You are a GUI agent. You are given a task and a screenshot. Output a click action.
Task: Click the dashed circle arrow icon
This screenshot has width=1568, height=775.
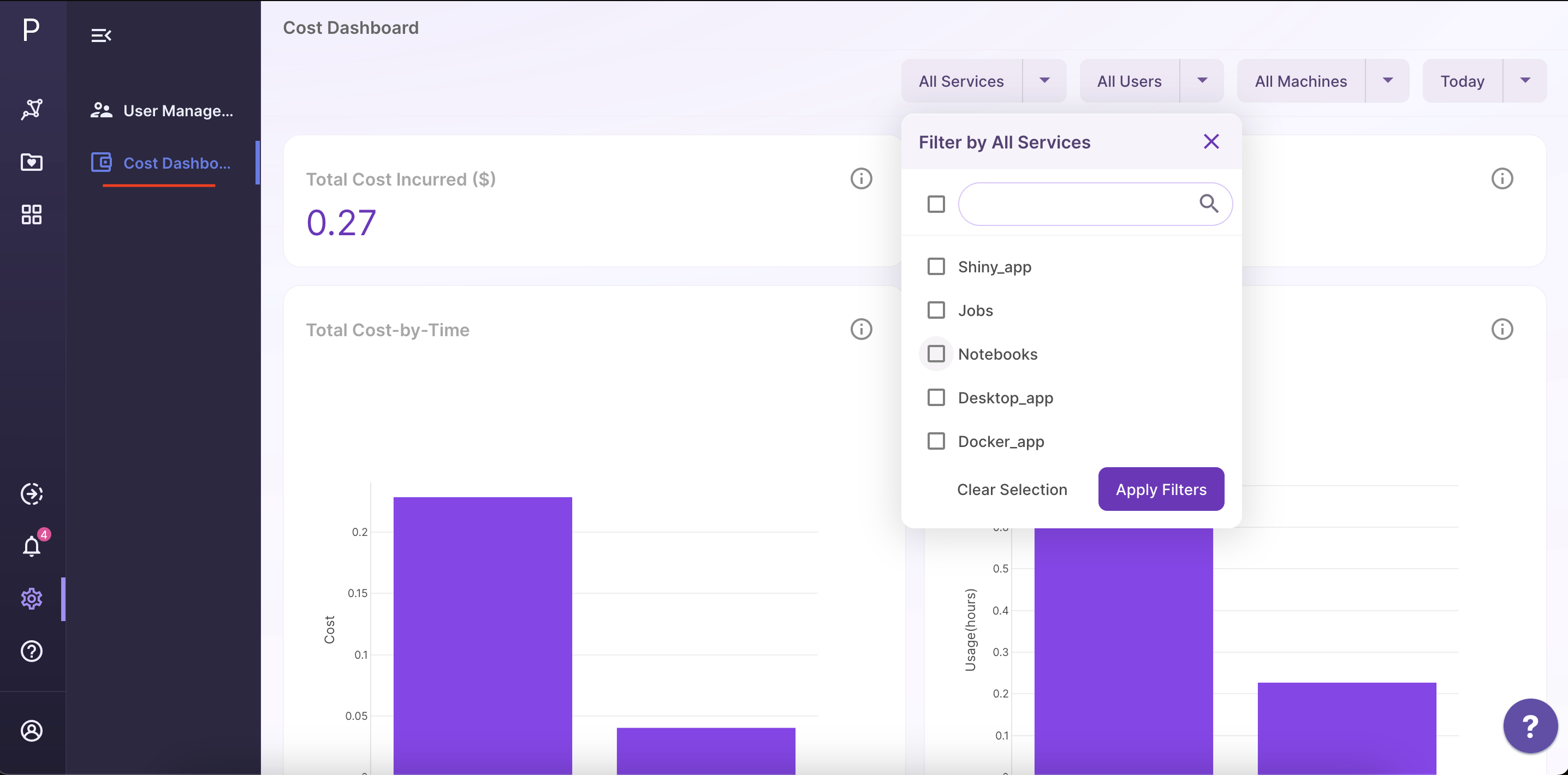[x=32, y=493]
